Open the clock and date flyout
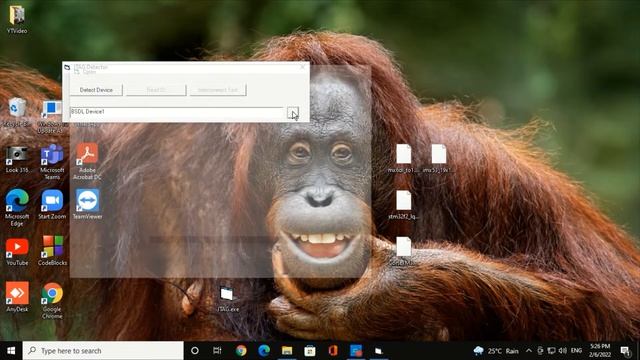Viewport: 640px width, 360px height. click(599, 351)
